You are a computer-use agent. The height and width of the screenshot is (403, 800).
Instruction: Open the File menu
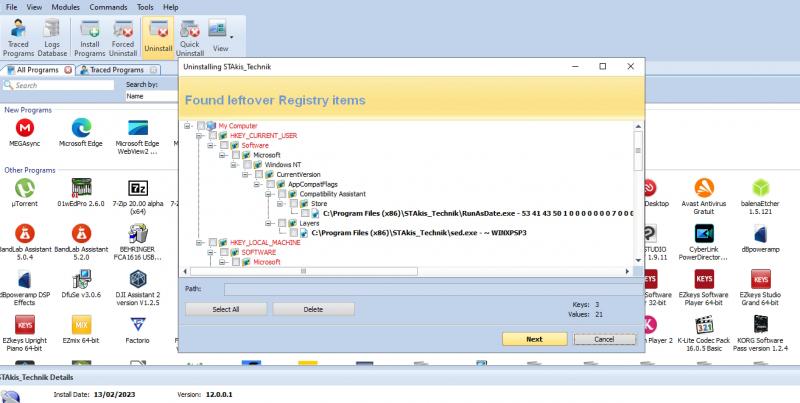coord(11,7)
